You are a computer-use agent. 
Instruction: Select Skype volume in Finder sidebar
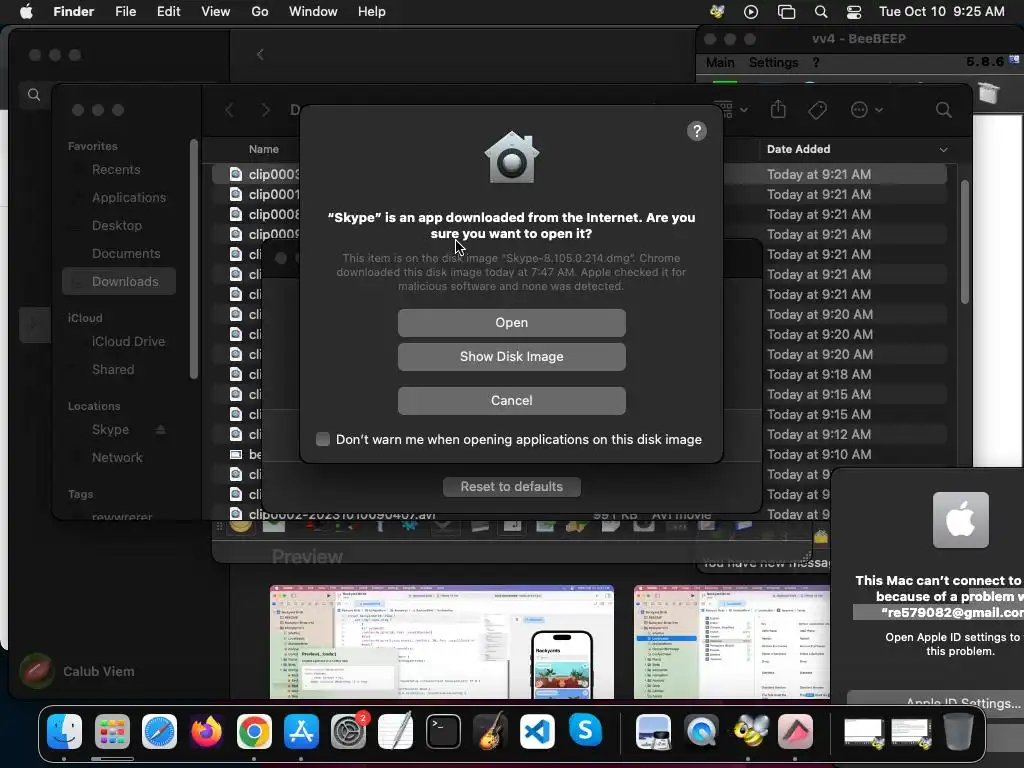[110, 430]
